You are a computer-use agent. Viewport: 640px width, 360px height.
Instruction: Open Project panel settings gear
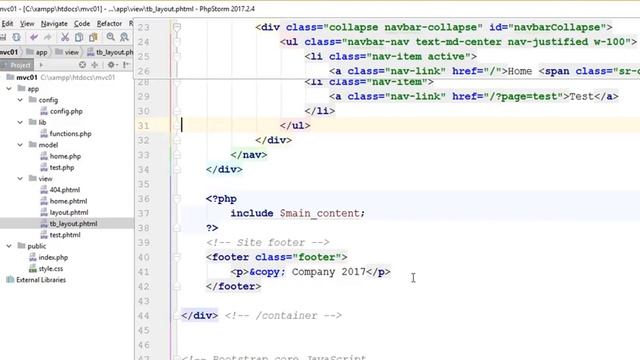click(111, 64)
